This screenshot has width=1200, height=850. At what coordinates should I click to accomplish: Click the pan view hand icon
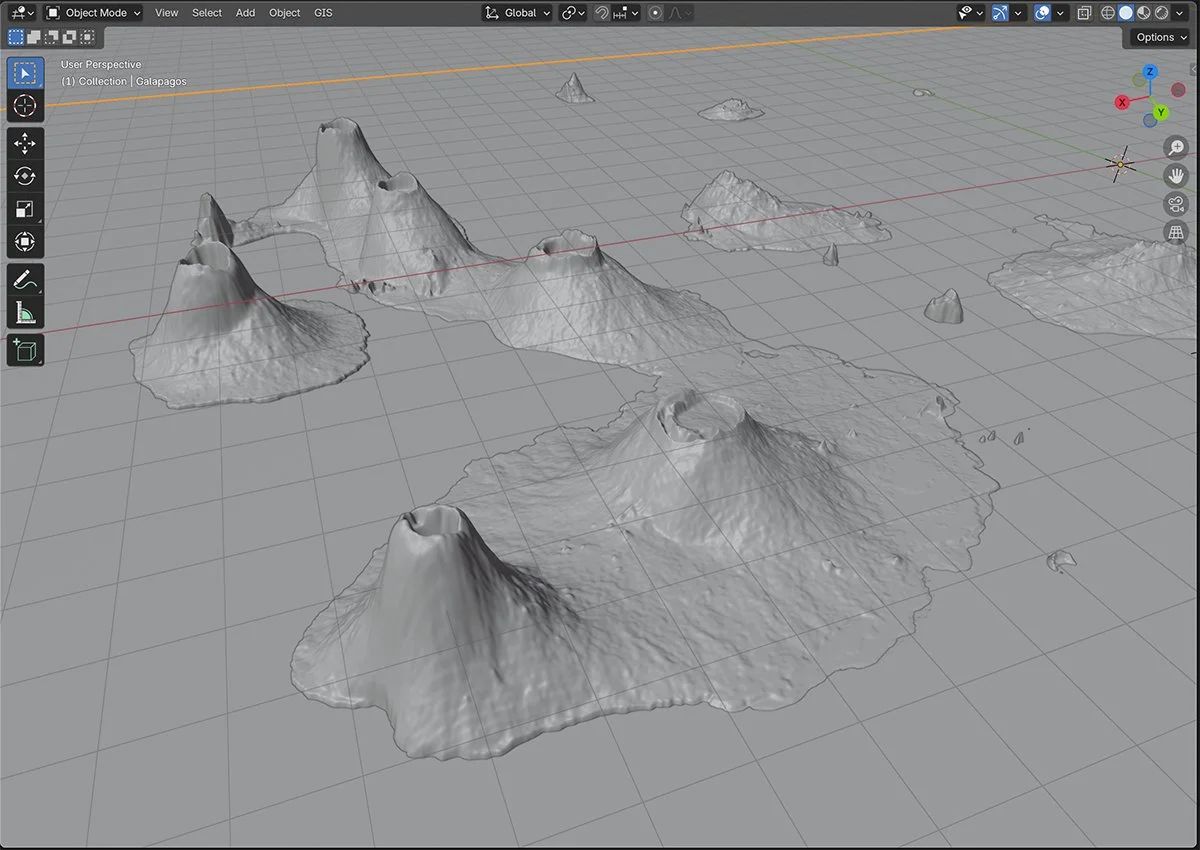click(1176, 176)
